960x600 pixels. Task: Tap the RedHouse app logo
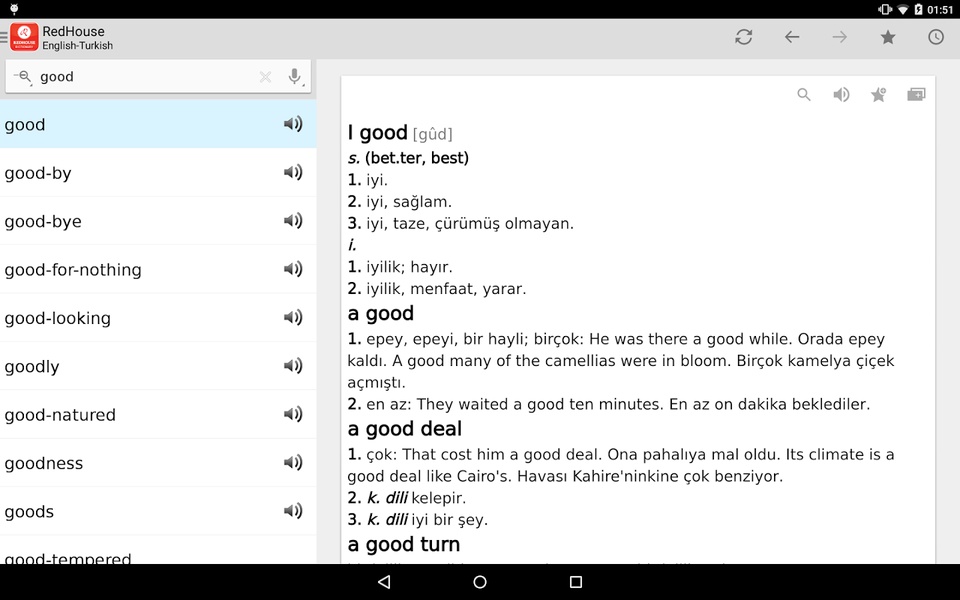click(x=24, y=37)
